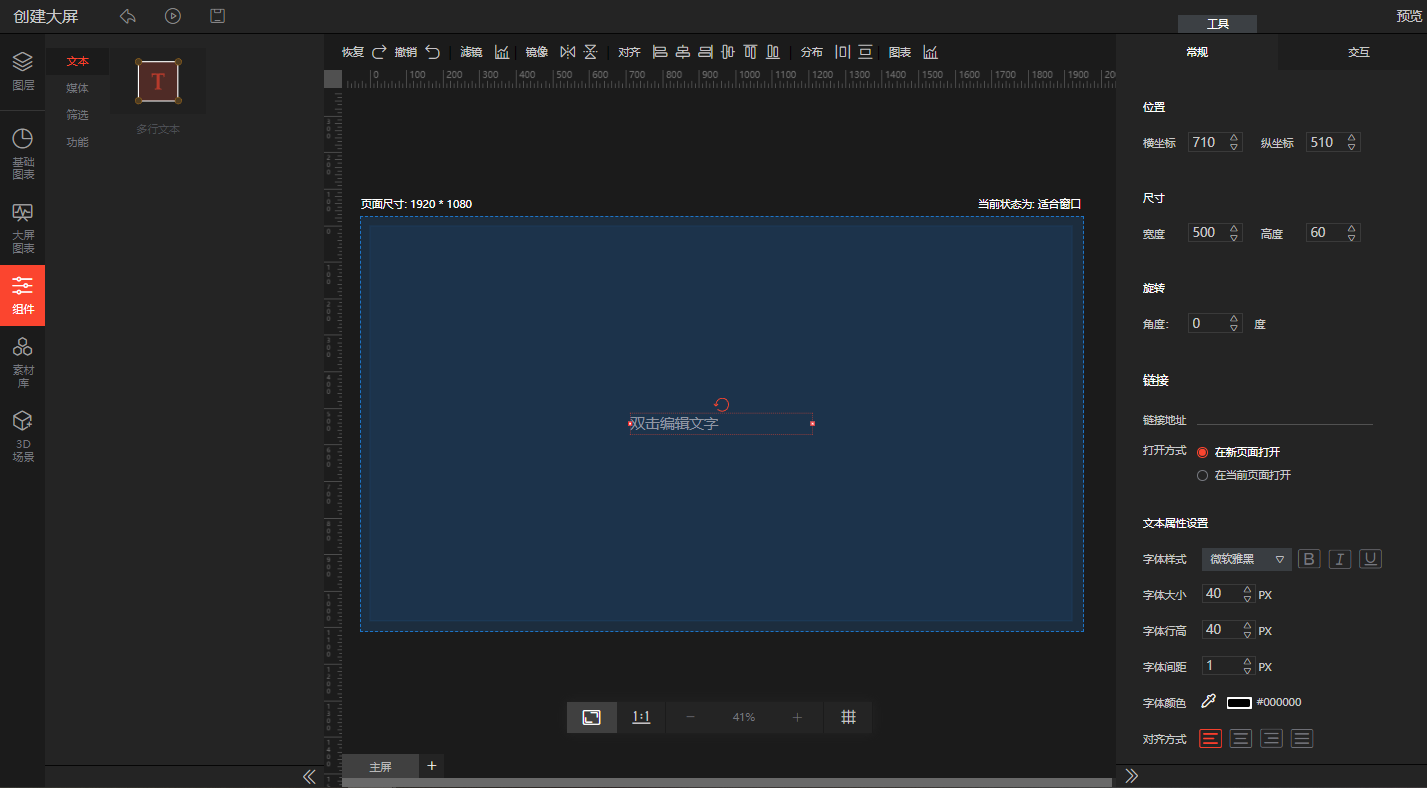
Task: Distribute horizontally with the 分布 icon
Action: click(843, 52)
